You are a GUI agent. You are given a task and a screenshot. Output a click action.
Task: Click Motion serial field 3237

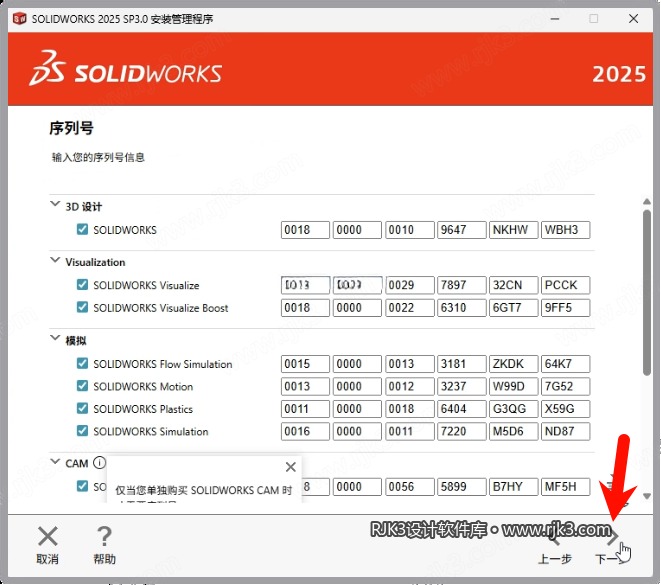coord(462,386)
